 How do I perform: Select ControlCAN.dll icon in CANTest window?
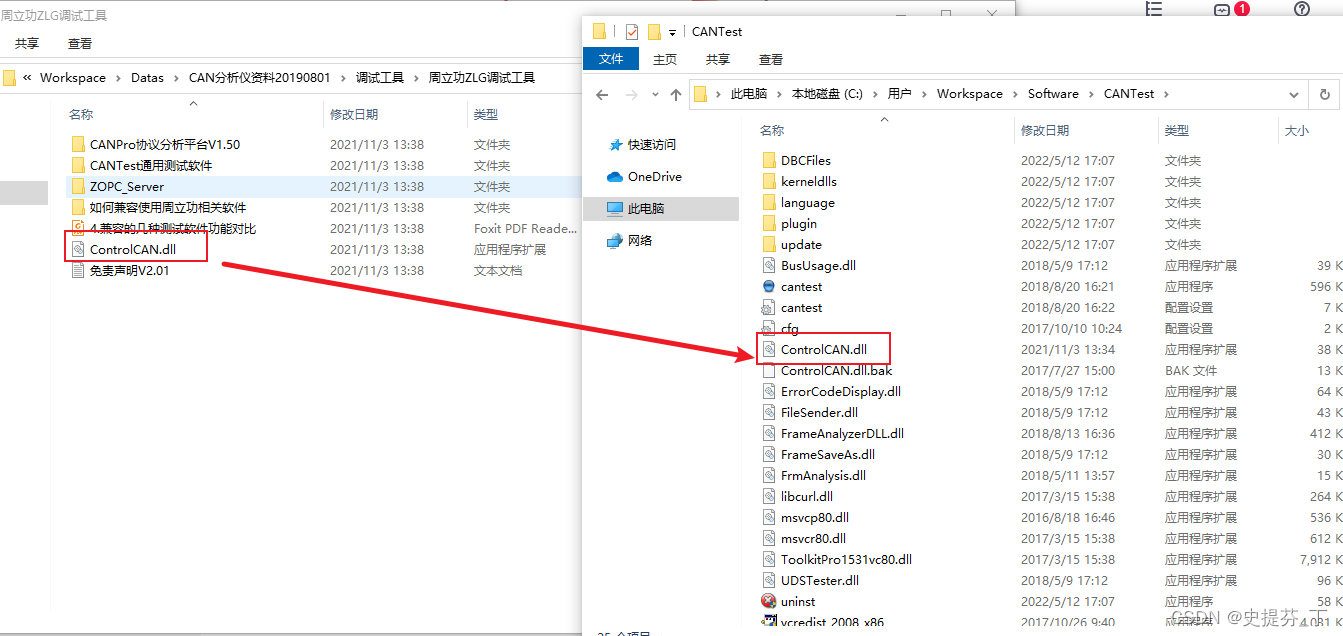tap(768, 349)
